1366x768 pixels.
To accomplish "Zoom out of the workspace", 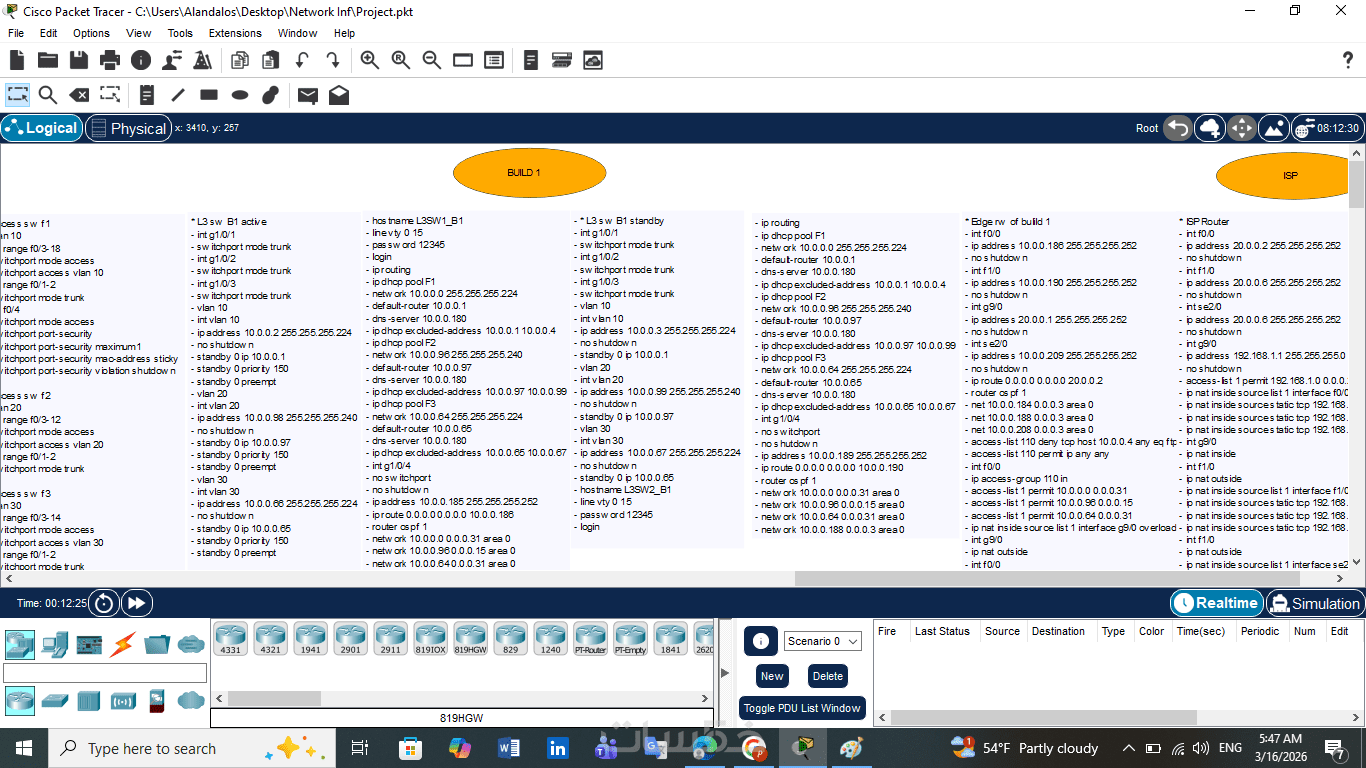I will point(432,60).
